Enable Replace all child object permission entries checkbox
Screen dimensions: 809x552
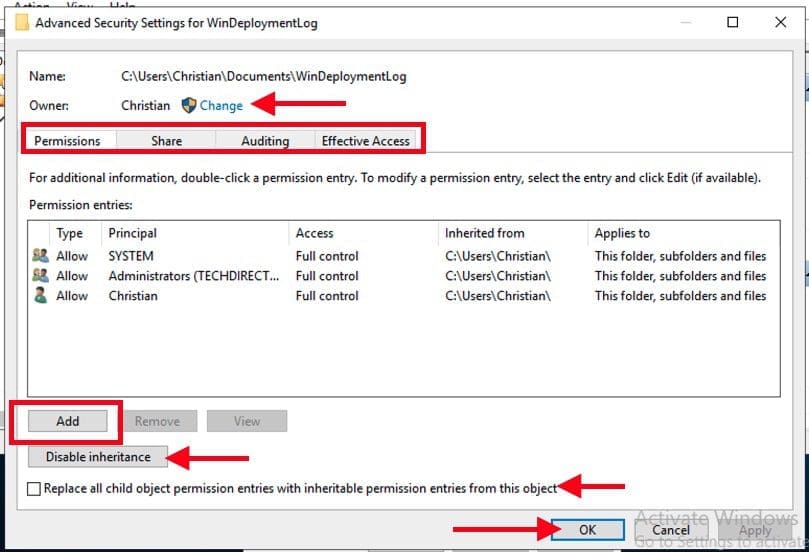point(35,489)
